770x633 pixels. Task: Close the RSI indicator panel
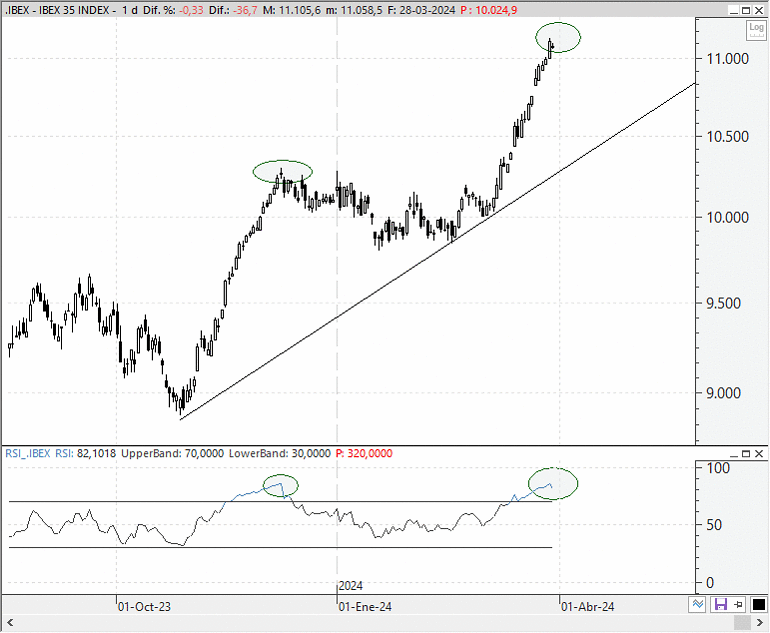[759, 454]
